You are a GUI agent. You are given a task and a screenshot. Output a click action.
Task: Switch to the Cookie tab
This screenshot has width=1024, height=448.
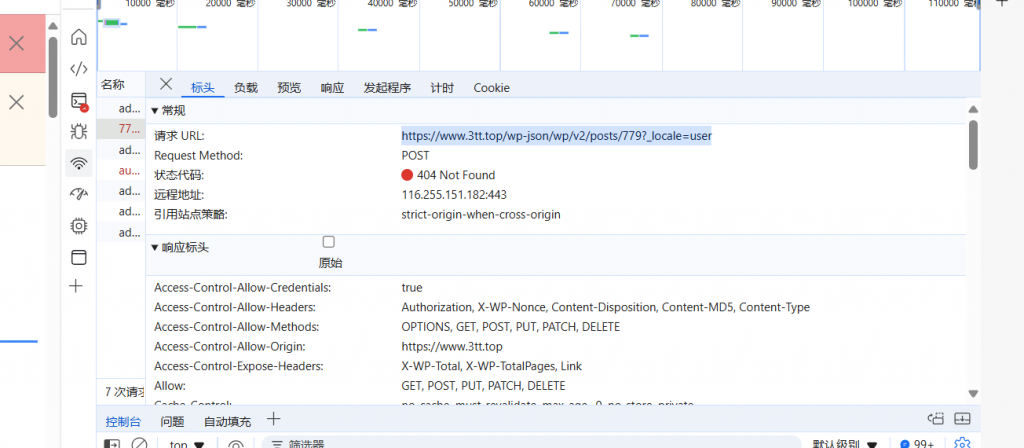(x=492, y=88)
